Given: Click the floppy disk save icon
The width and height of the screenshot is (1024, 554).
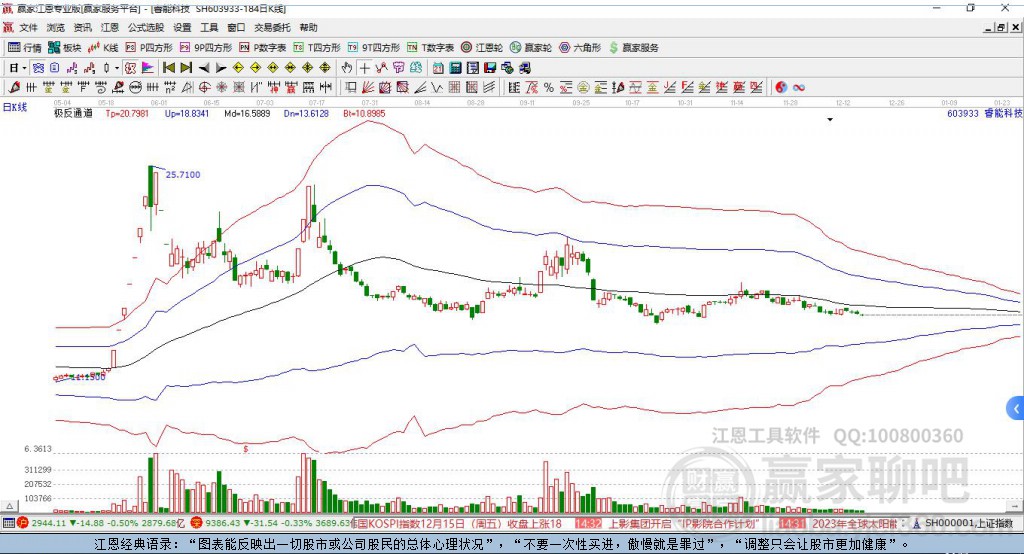Looking at the screenshot, I should 490,68.
